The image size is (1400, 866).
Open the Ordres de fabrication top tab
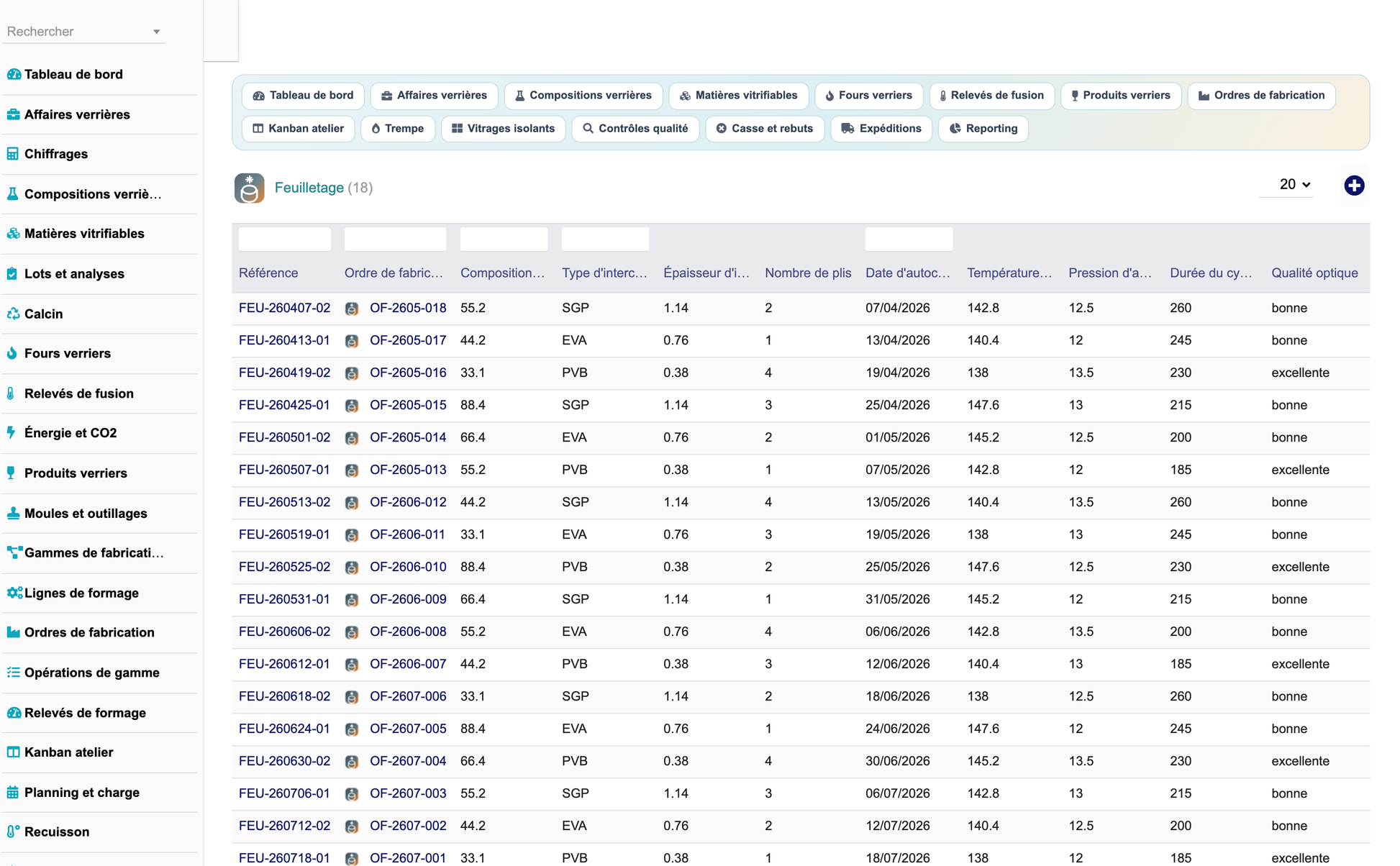(1261, 96)
